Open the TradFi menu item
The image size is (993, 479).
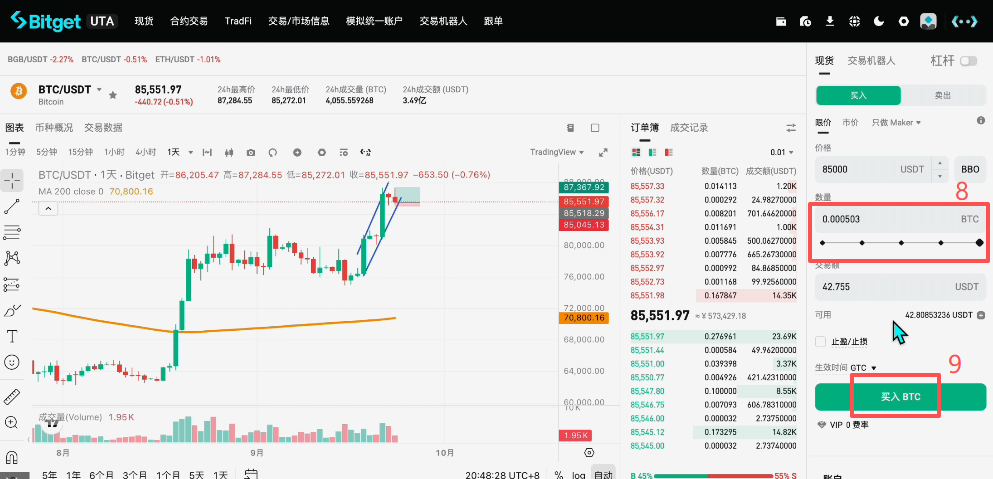point(238,21)
